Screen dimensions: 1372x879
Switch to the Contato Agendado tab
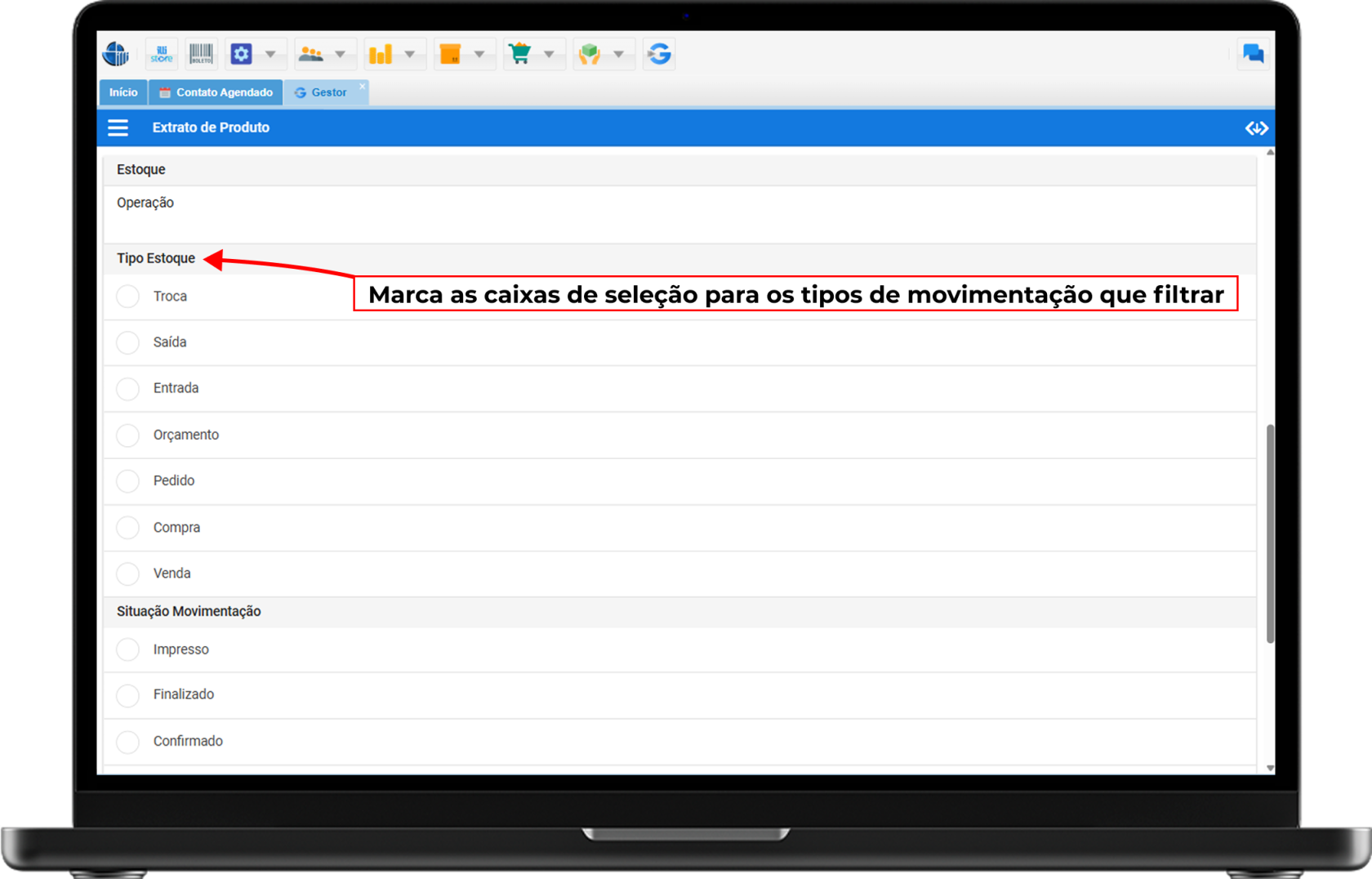tap(216, 92)
